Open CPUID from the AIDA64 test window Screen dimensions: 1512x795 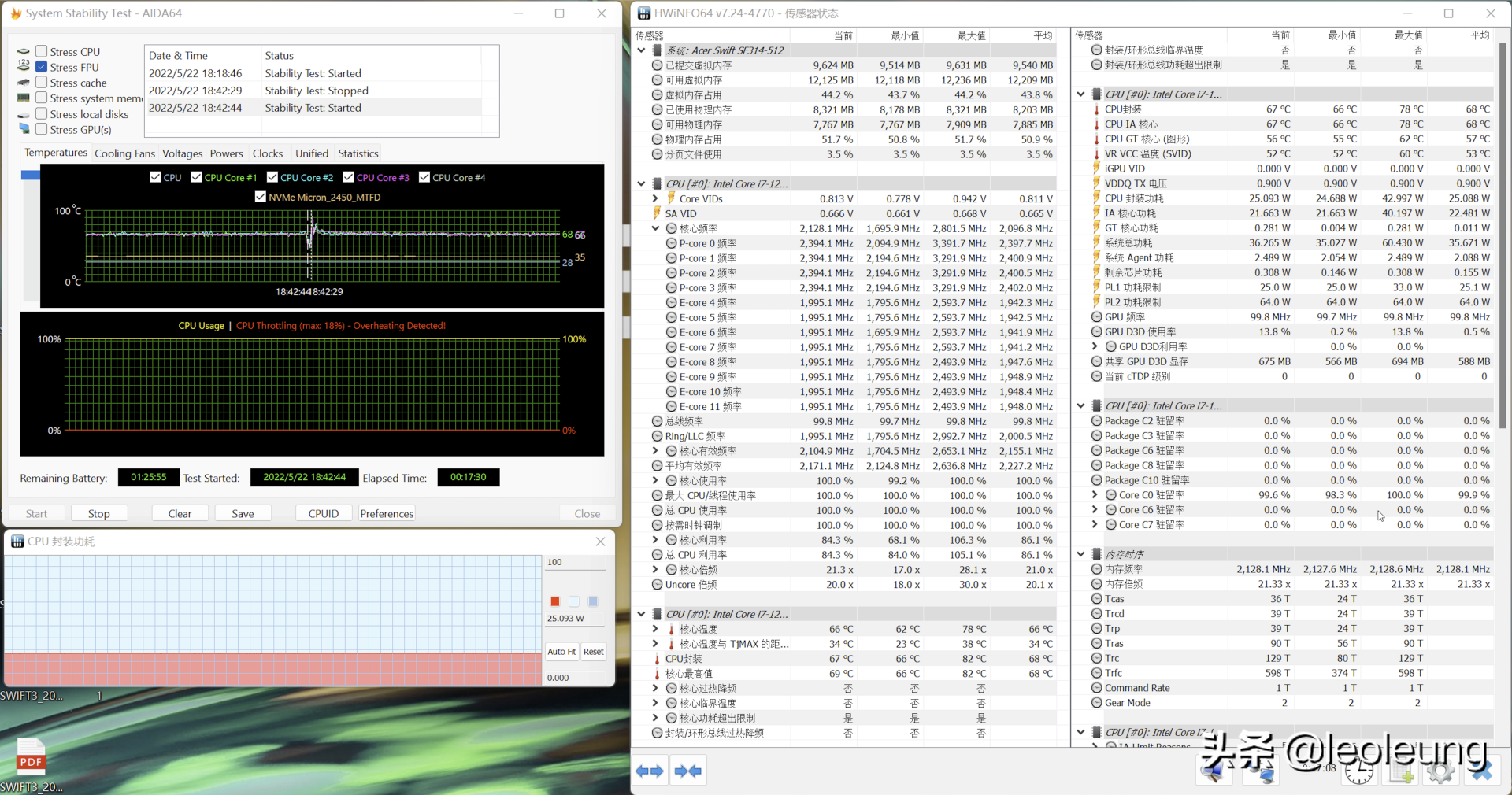[324, 513]
